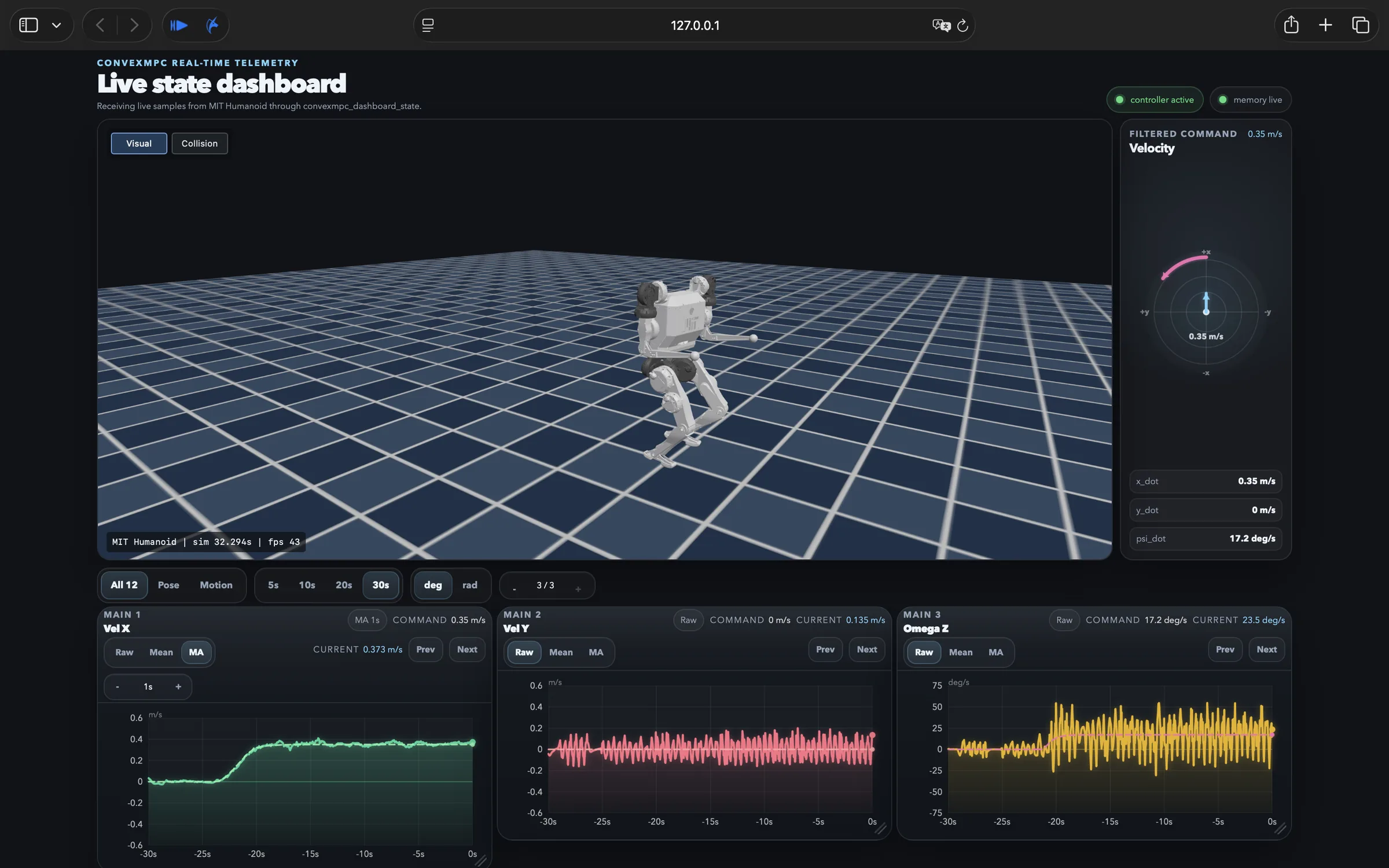The image size is (1389, 868).
Task: Switch to Visual mesh view
Action: point(139,144)
